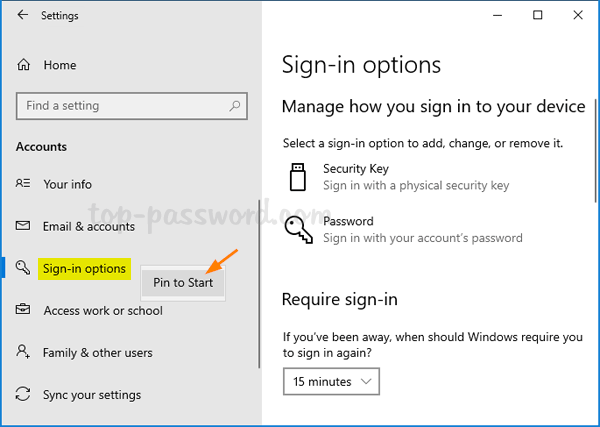Click the Sign-in options key icon
The width and height of the screenshot is (600, 427).
[x=24, y=268]
